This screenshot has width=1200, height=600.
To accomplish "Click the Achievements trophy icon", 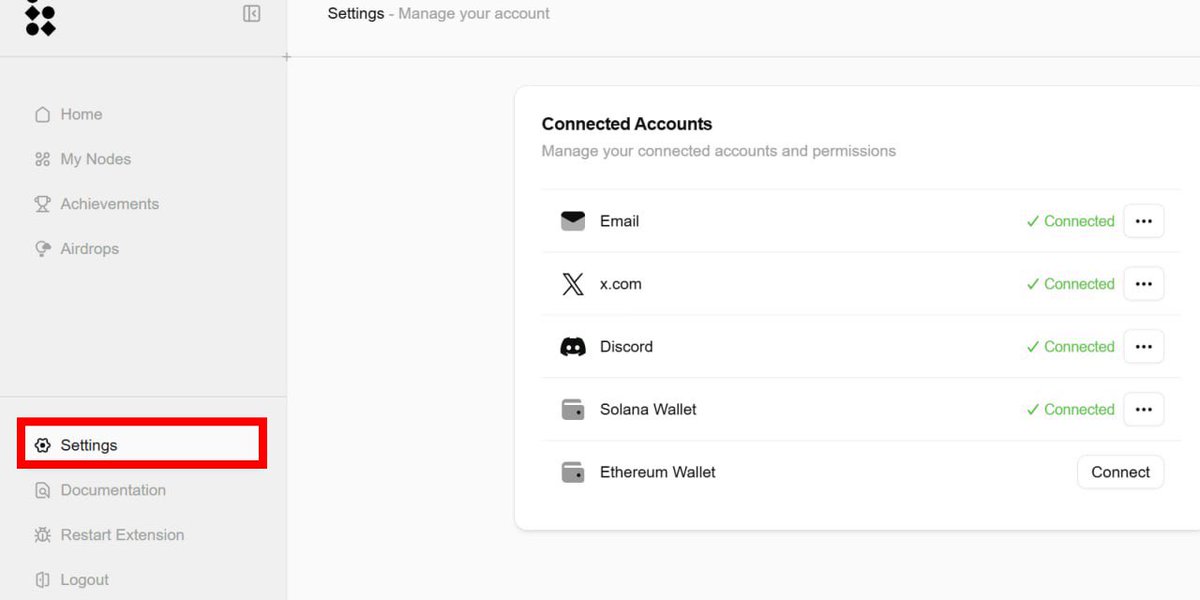I will pyautogui.click(x=42, y=204).
